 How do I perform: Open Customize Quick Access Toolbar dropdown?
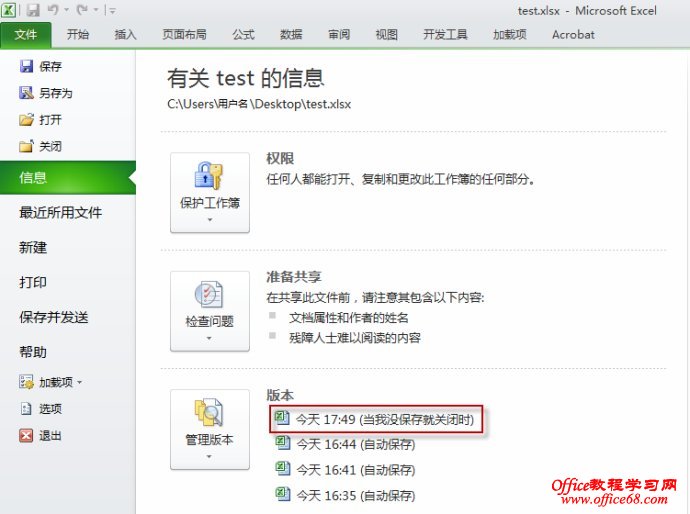(x=113, y=11)
